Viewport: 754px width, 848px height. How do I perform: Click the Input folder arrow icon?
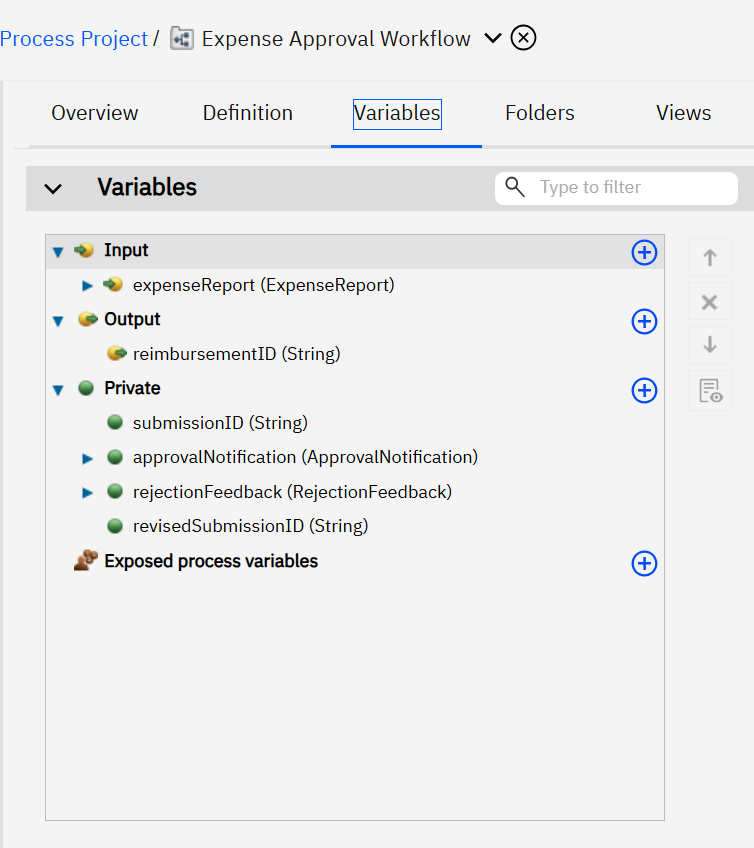tap(84, 250)
